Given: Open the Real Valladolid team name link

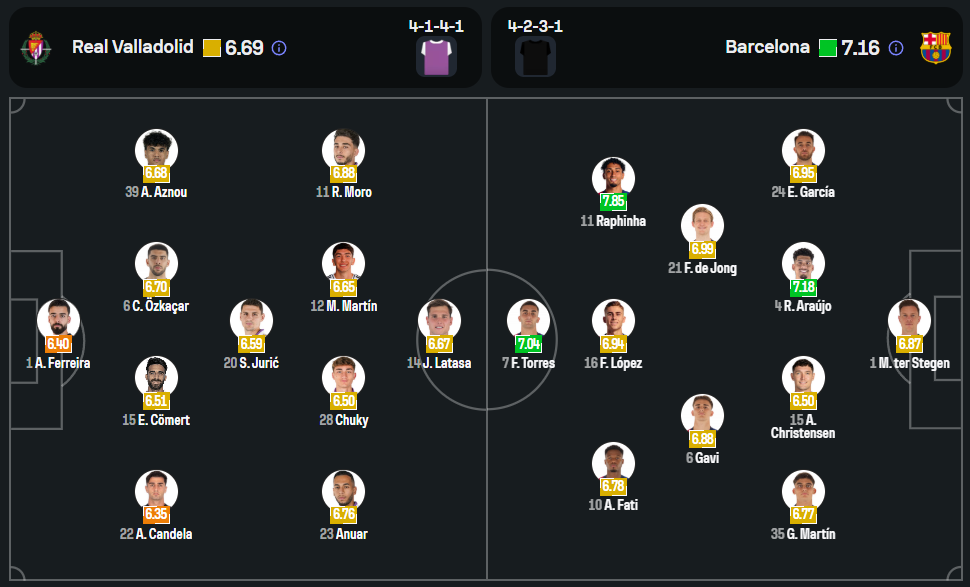Looking at the screenshot, I should pyautogui.click(x=133, y=47).
